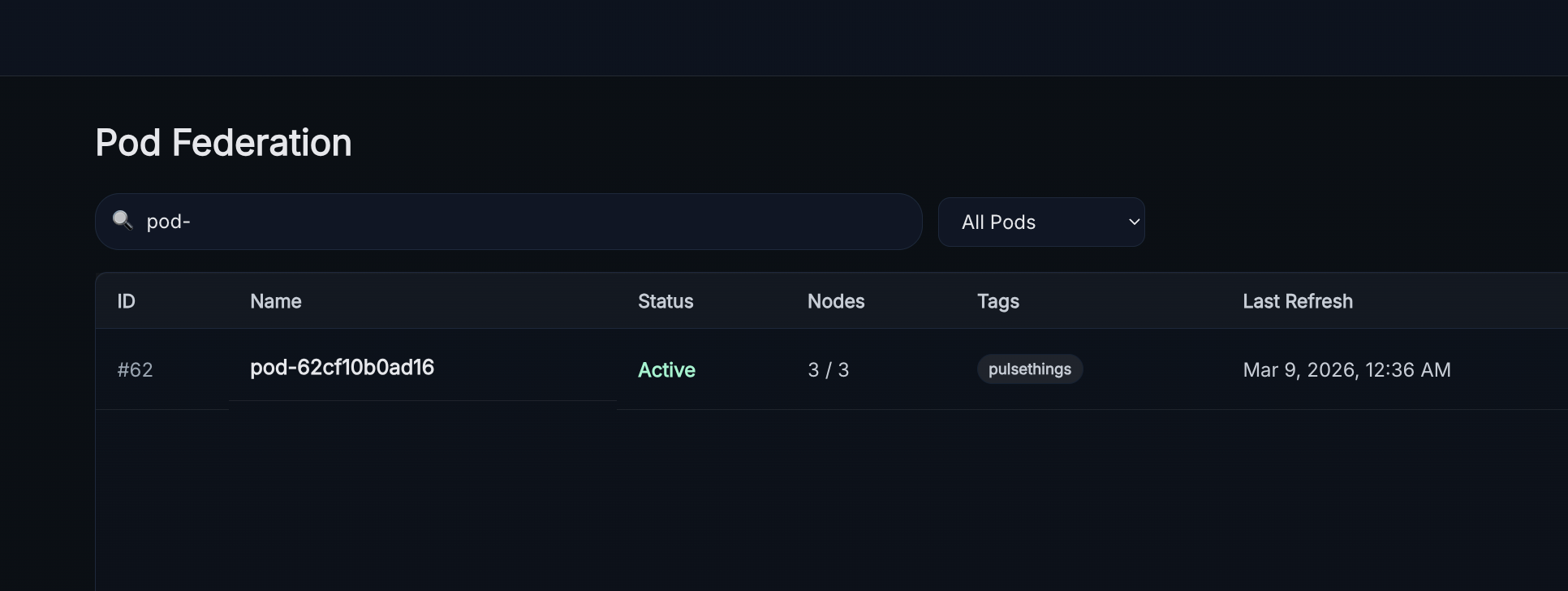Click the 3 / 3 nodes count

click(828, 369)
